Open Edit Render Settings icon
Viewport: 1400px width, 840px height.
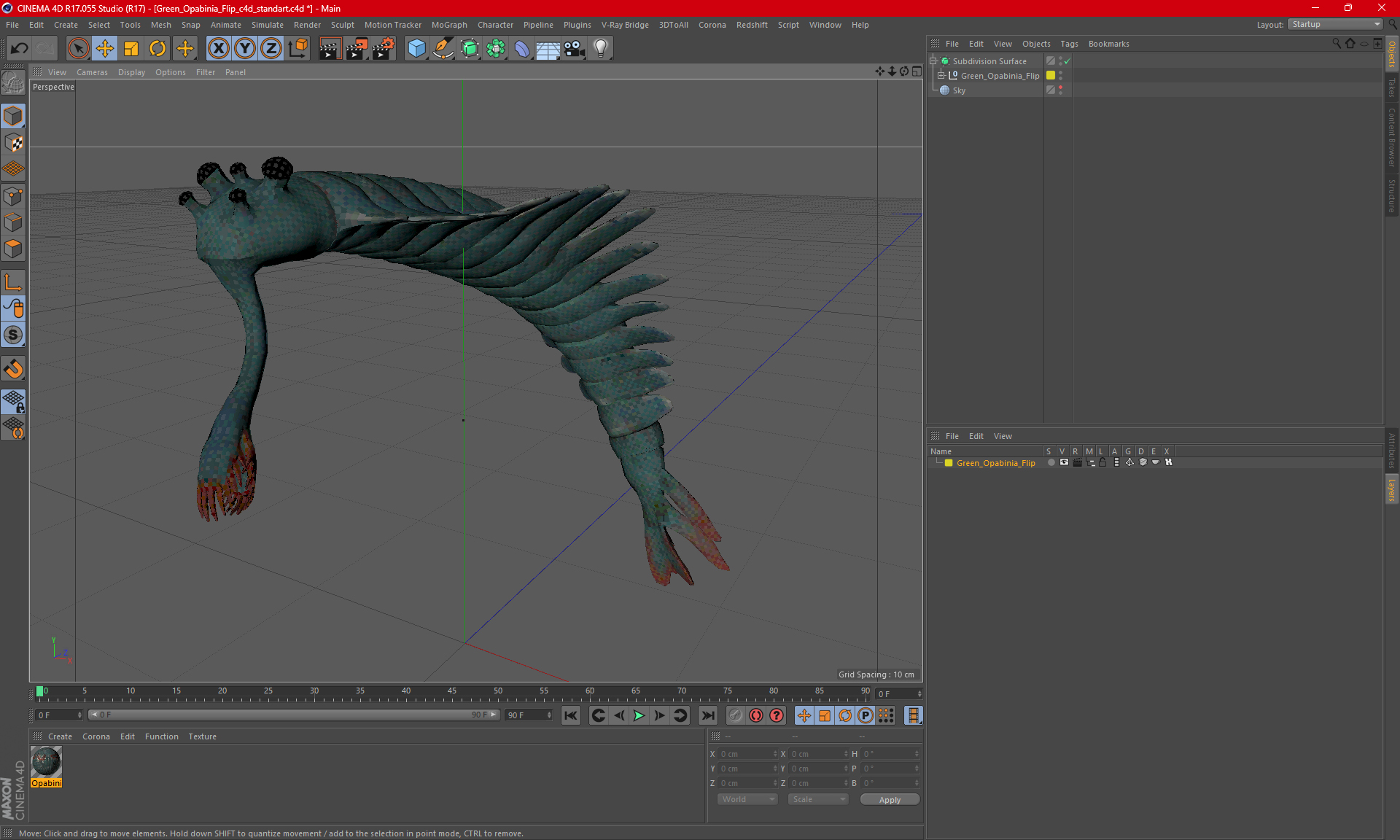point(383,49)
